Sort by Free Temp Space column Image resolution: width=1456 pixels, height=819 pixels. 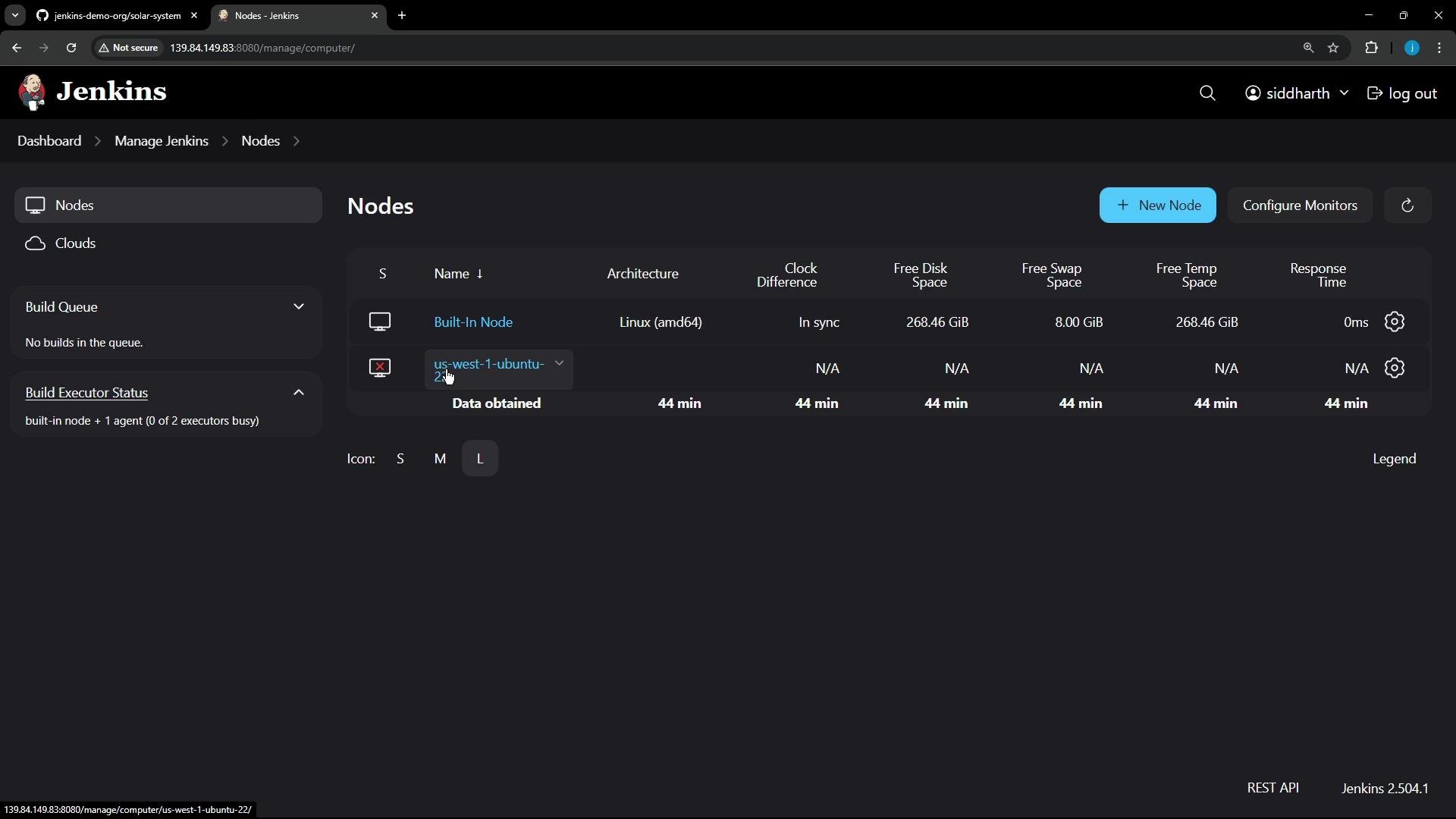(1187, 275)
